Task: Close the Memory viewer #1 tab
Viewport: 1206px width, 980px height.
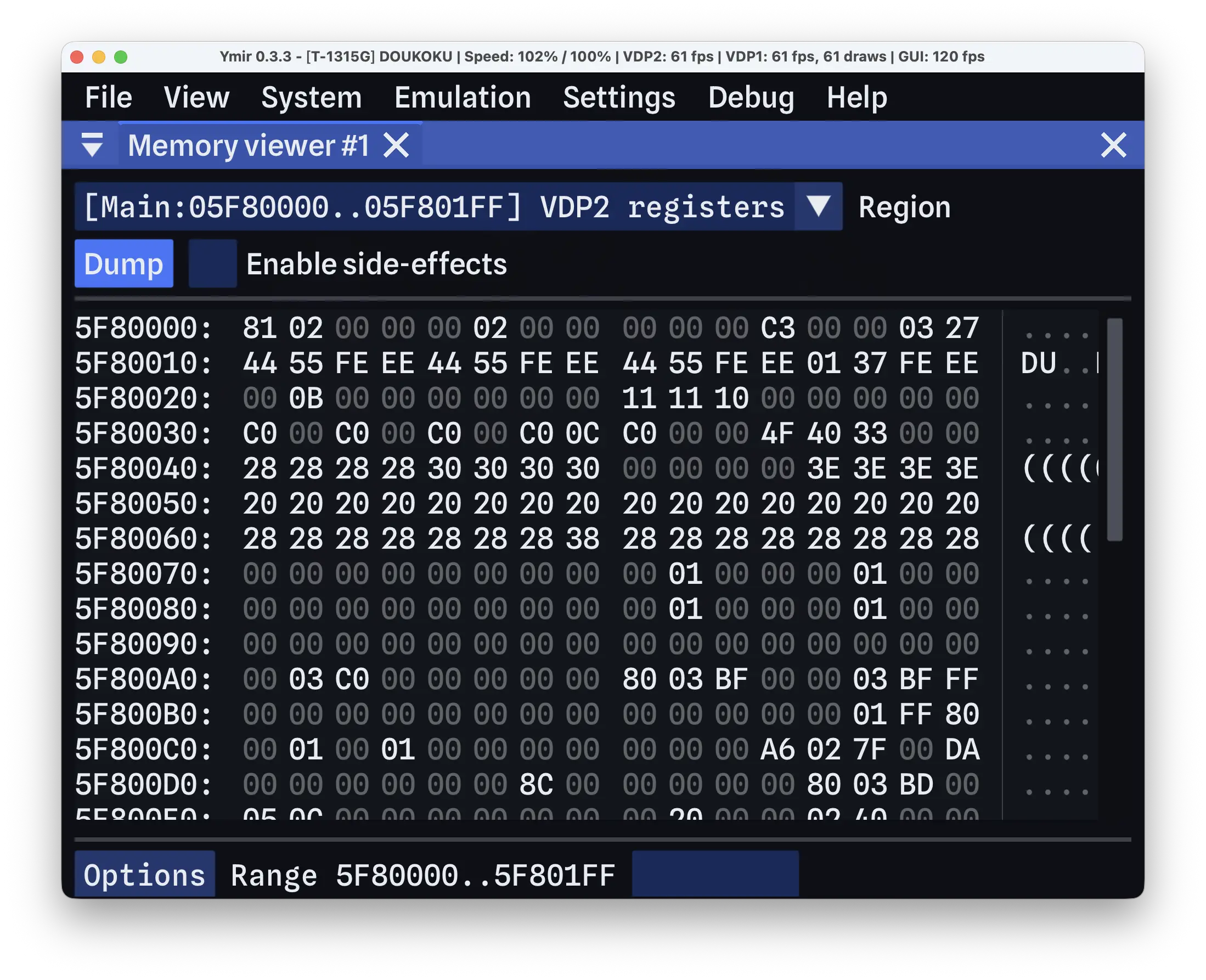Action: tap(396, 145)
